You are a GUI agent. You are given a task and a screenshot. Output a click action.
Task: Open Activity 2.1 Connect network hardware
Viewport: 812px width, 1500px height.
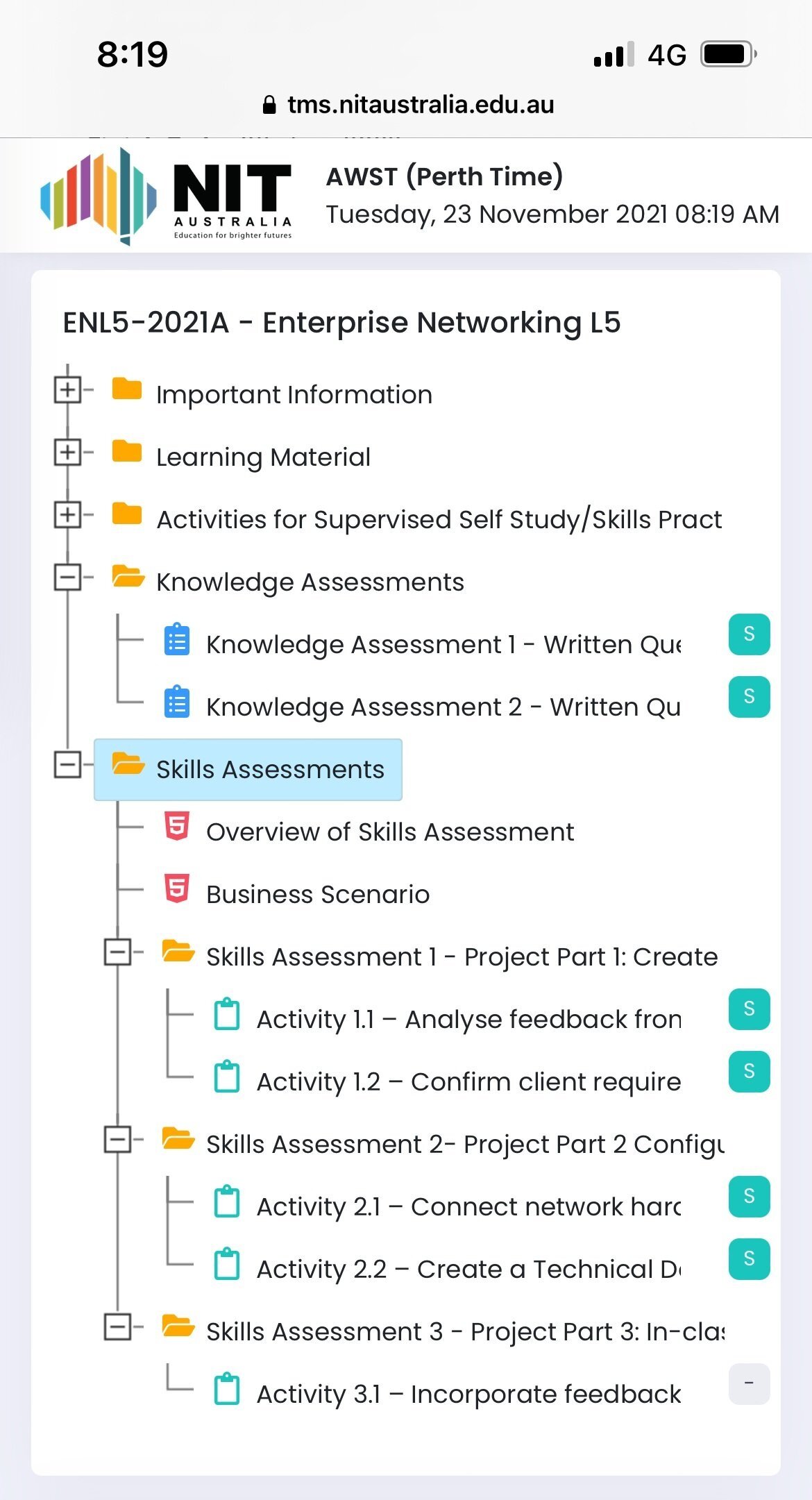pos(468,1207)
